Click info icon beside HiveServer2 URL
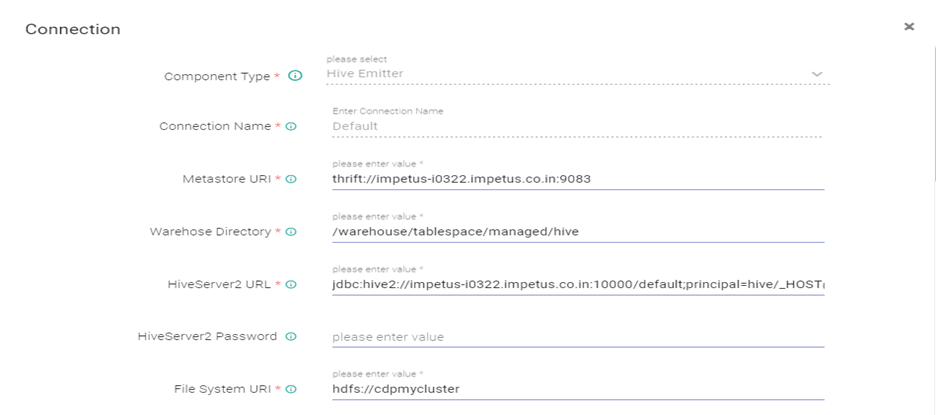This screenshot has height=415, width=936. pyautogui.click(x=291, y=285)
